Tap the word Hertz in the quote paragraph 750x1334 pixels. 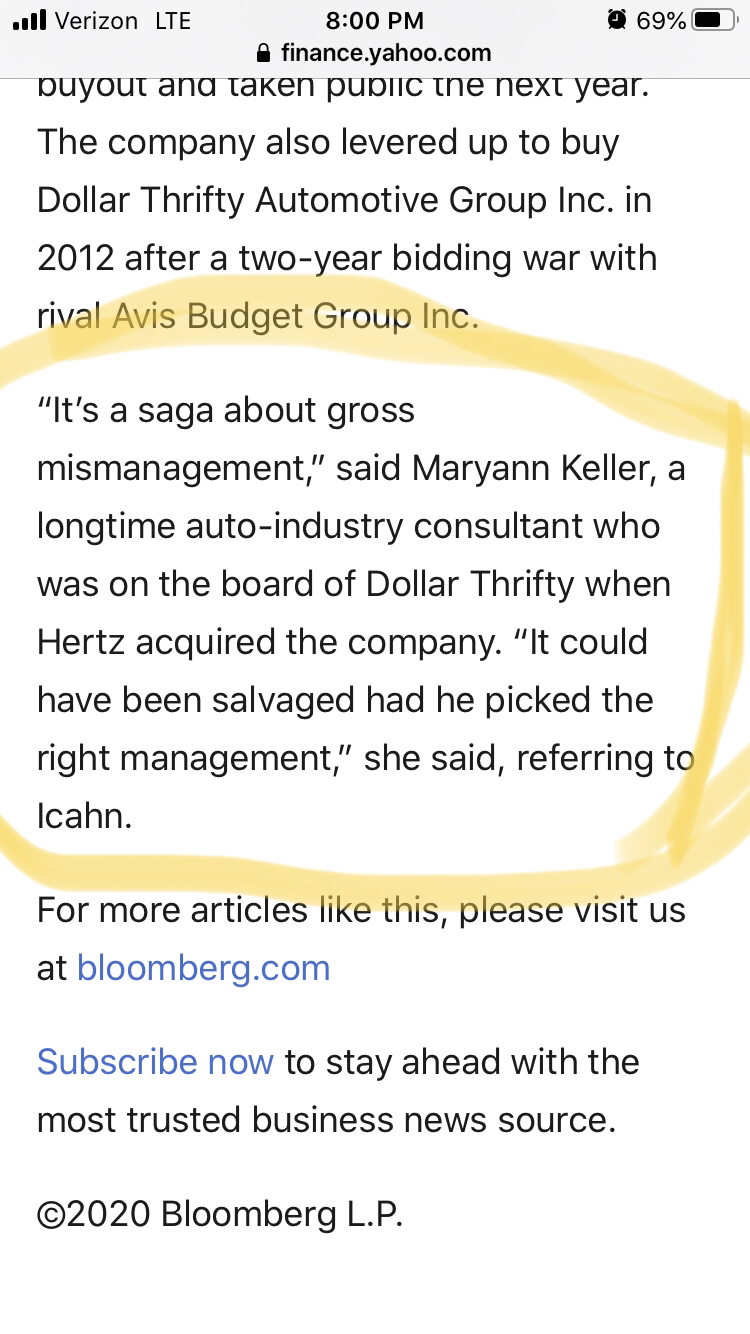coord(80,642)
